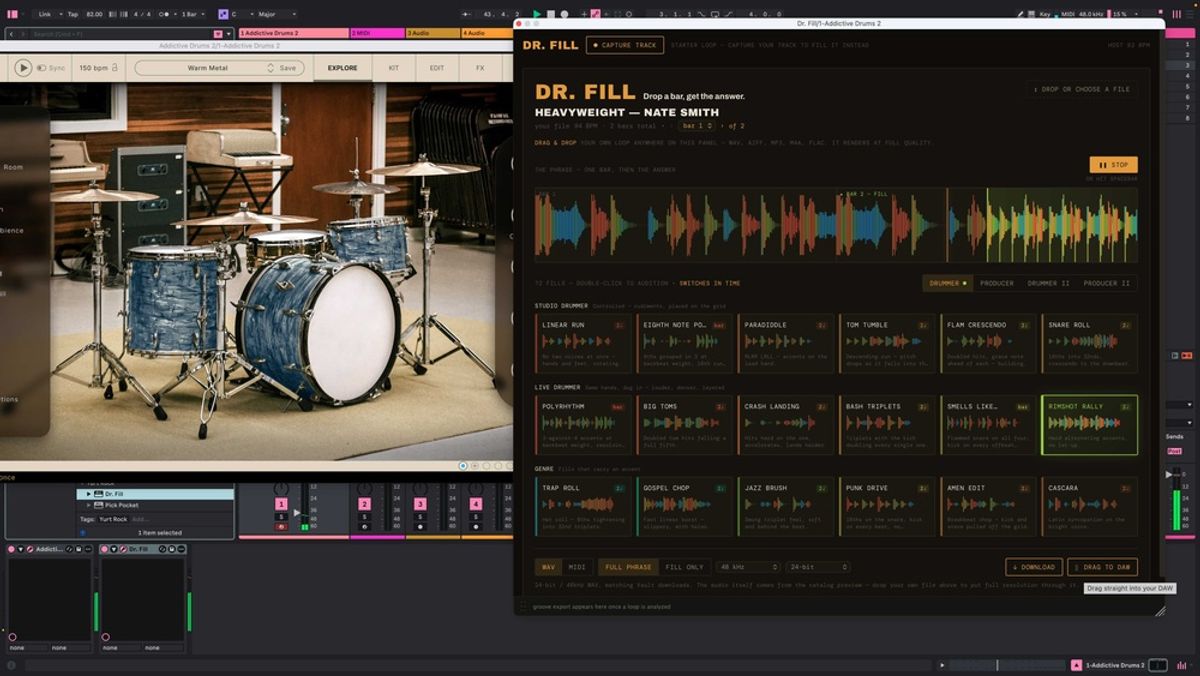
Task: Expand the Dr. Fill browser item
Action: [x=88, y=494]
